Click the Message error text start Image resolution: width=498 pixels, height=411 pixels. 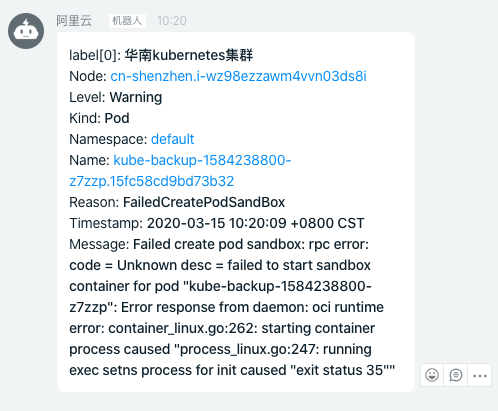[219, 244]
